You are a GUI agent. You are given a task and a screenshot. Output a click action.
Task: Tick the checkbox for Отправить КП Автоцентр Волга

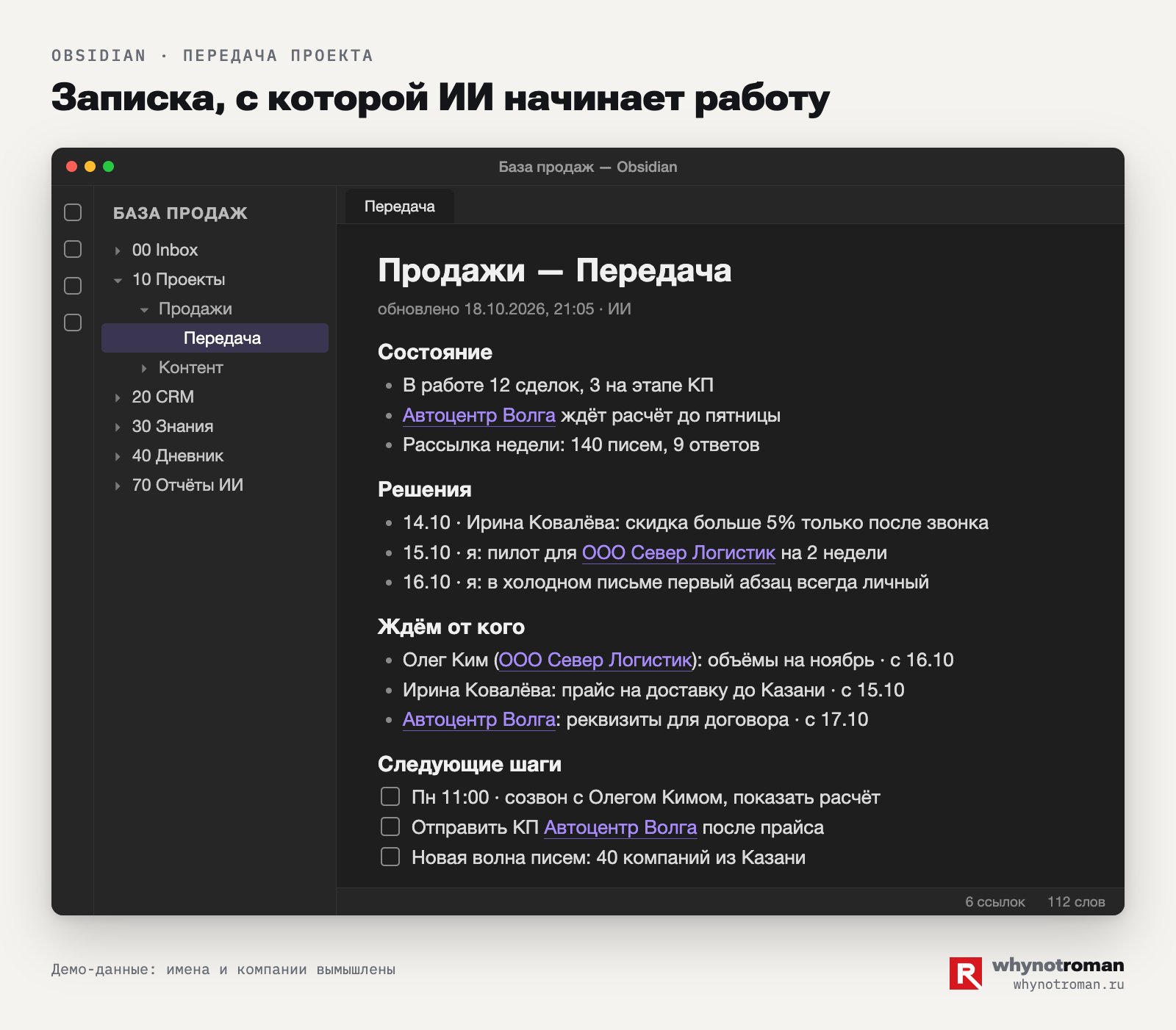click(x=390, y=826)
